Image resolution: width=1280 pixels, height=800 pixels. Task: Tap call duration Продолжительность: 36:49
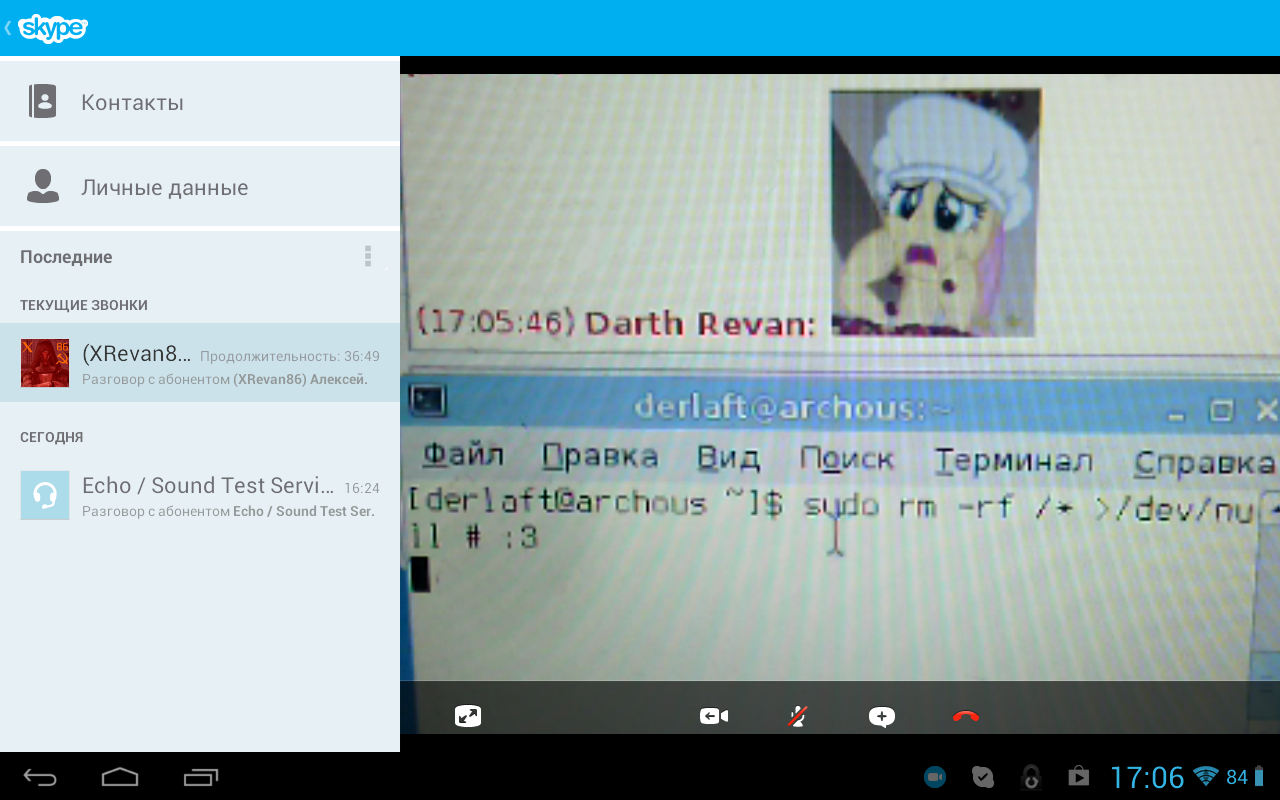[x=290, y=356]
